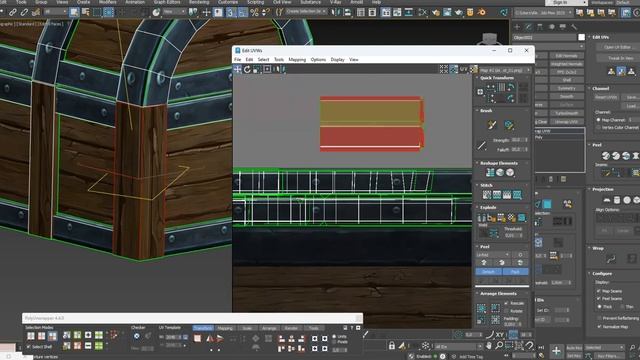Click the TurboSmooth modifier button
Screen dimensions: 640x360
coord(566,113)
